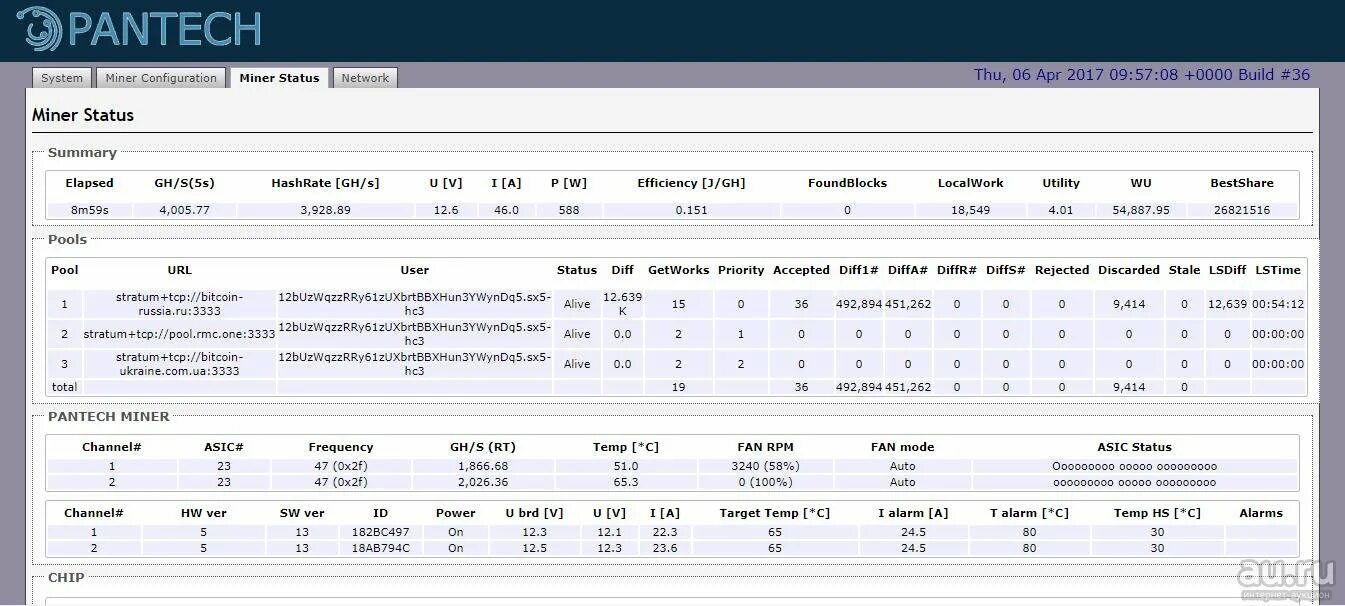Click the WU value 54,887.95
The width and height of the screenshot is (1345, 606).
(x=1141, y=210)
